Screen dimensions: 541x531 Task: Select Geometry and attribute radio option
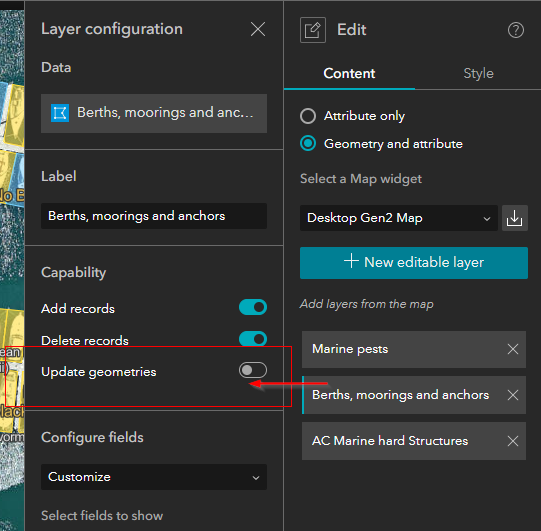(x=308, y=144)
